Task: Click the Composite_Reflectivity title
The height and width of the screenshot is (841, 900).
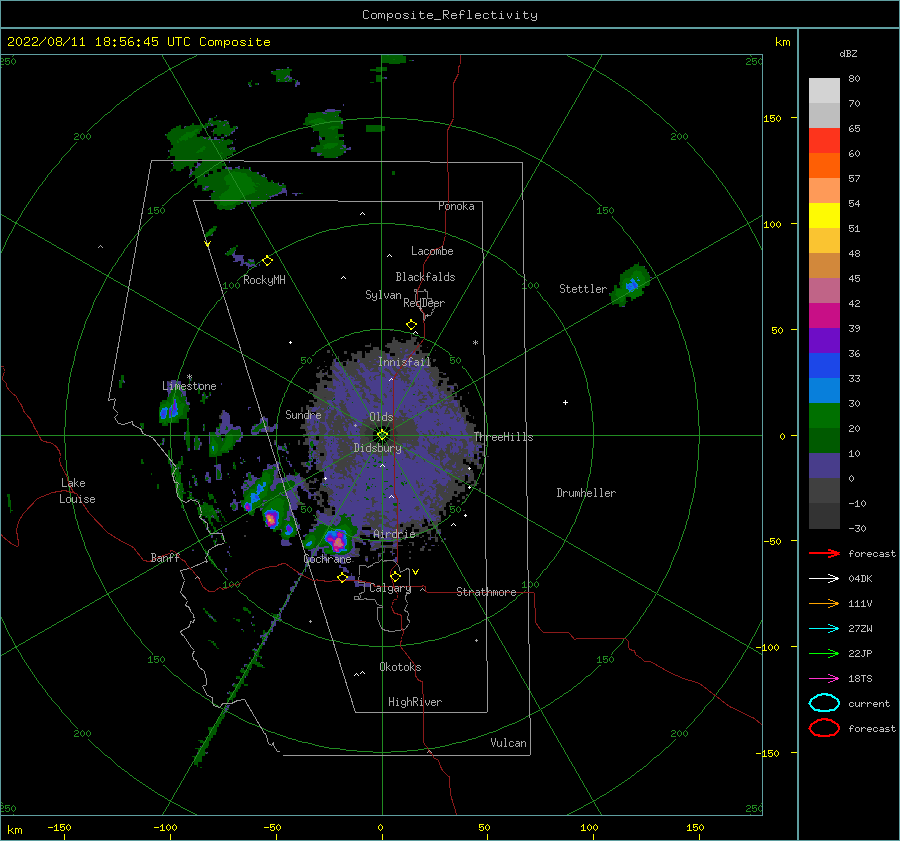Action: coord(450,15)
